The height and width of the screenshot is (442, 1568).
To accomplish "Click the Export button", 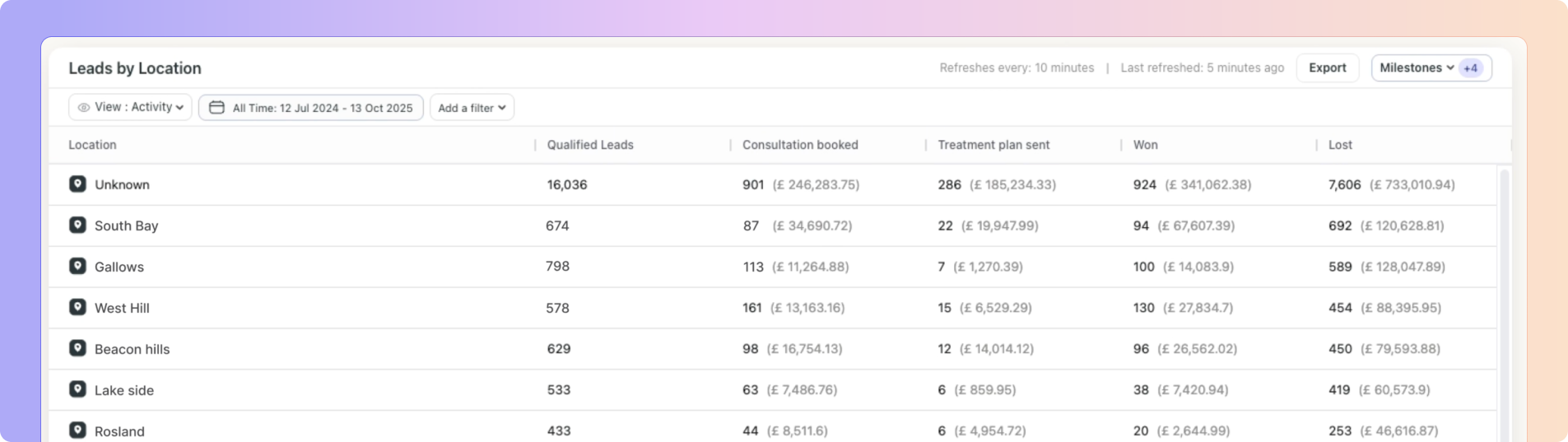I will click(x=1327, y=68).
